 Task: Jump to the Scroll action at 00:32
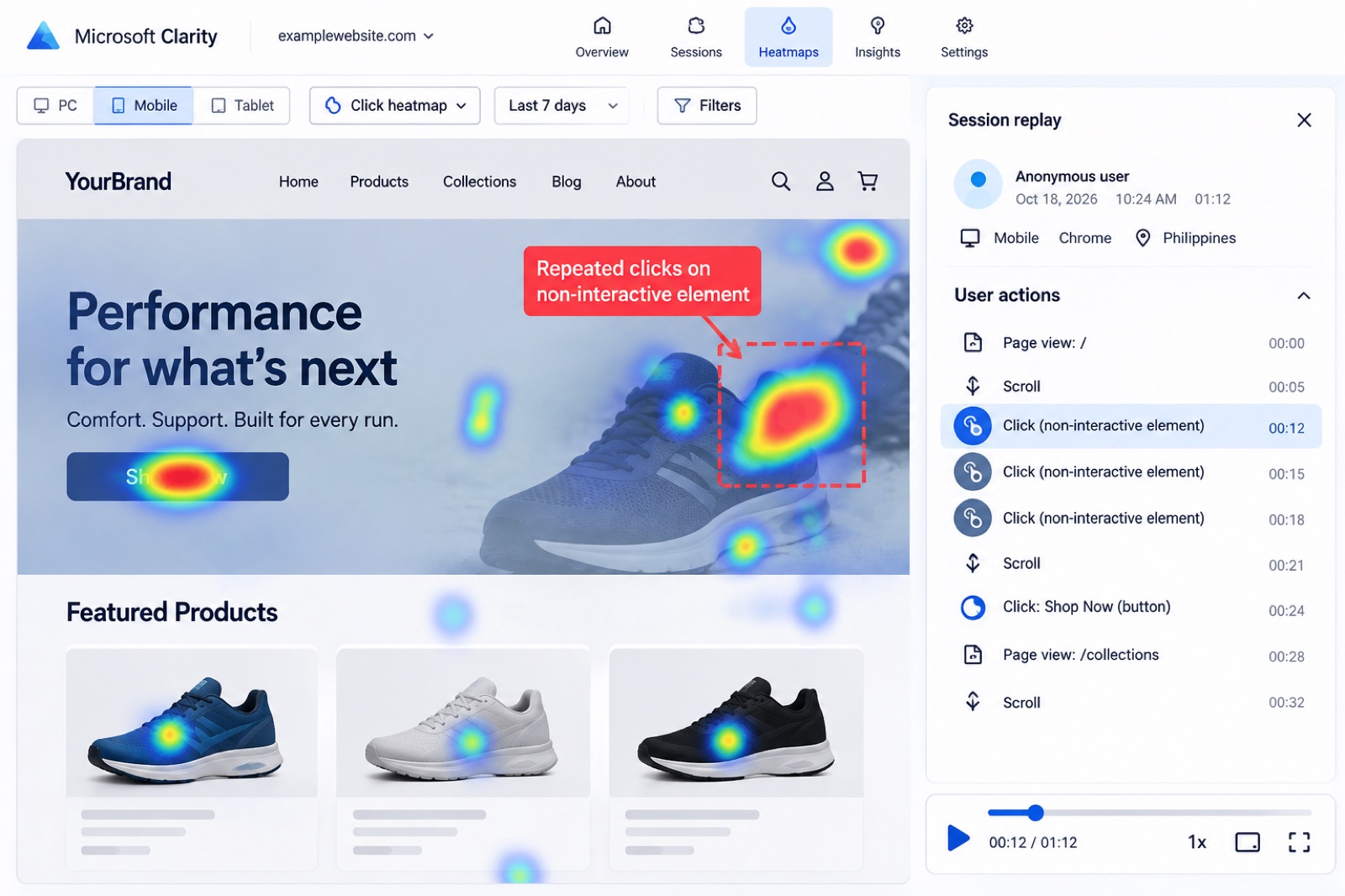1131,702
